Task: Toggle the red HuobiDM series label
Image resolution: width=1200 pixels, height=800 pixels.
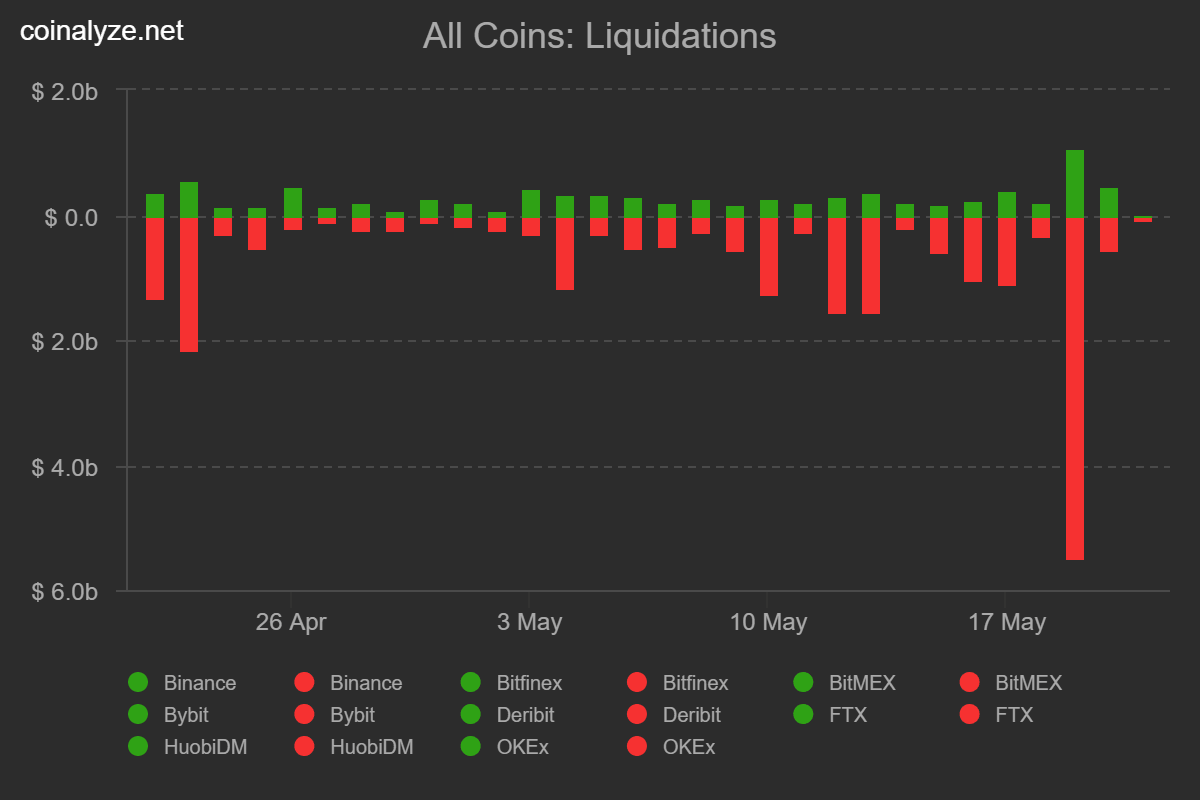Action: coord(371,746)
